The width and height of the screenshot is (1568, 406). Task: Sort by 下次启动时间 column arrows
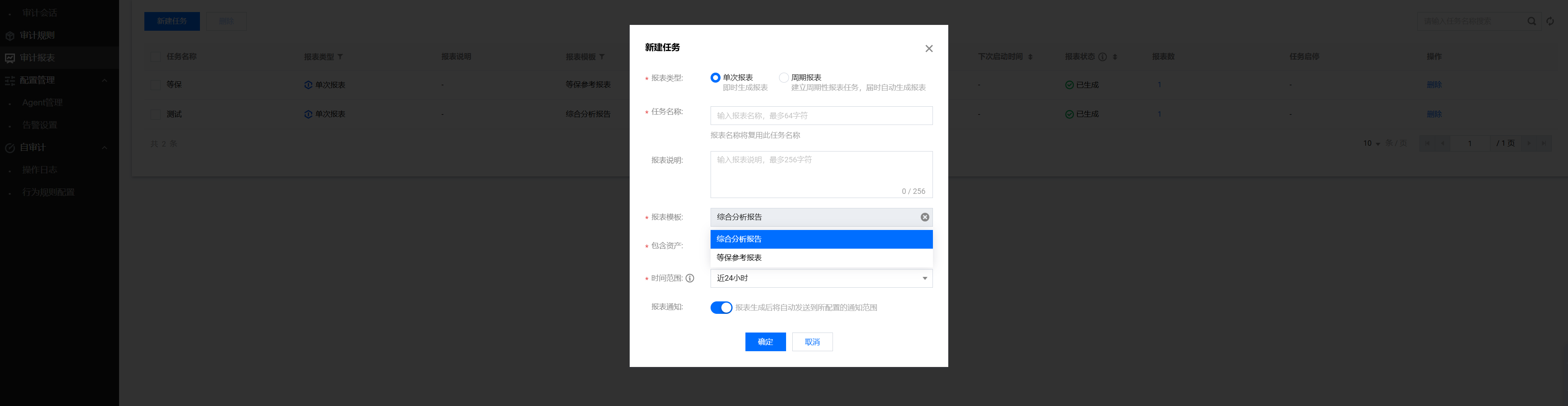[x=1030, y=57]
